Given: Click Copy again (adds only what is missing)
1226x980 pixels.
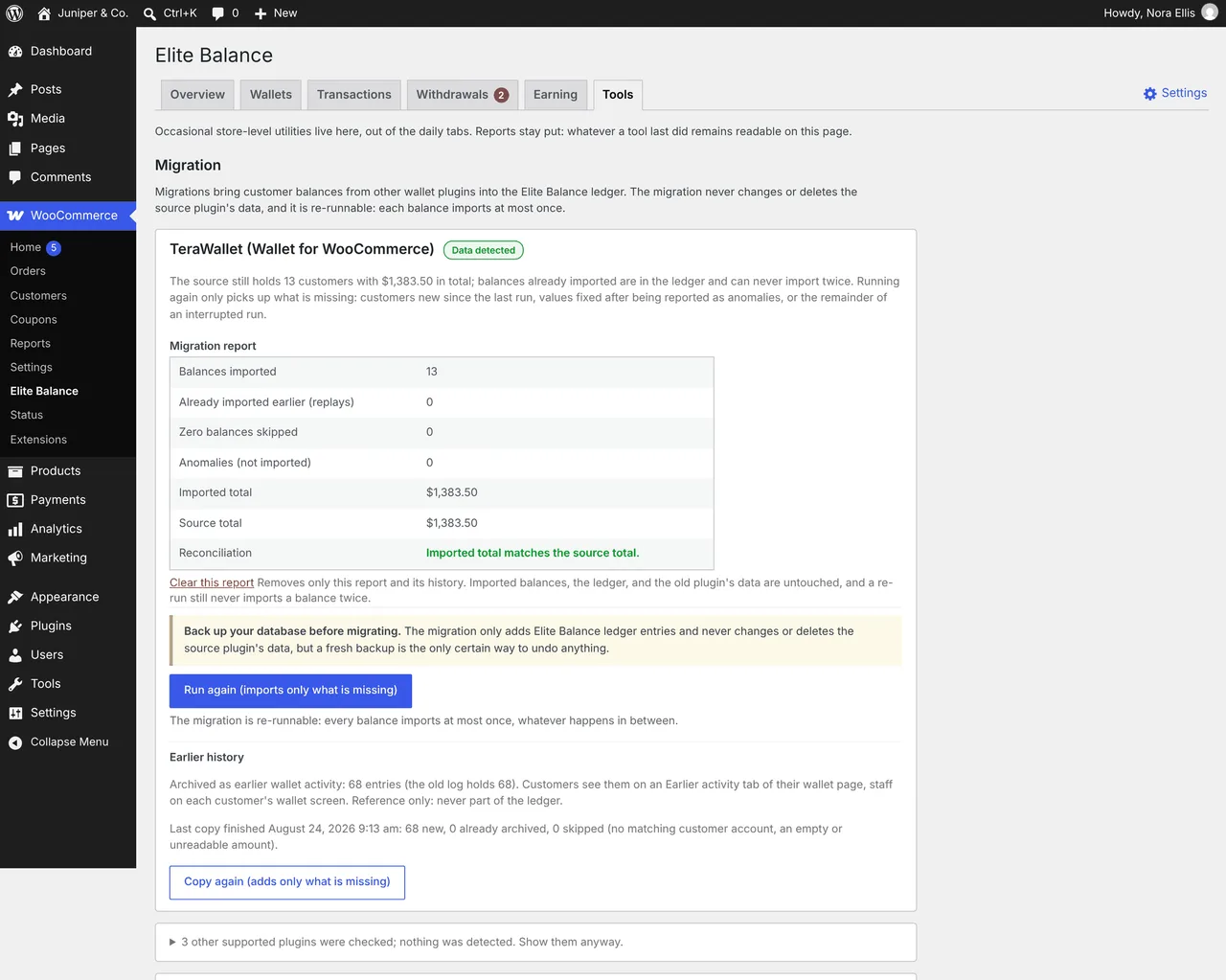Looking at the screenshot, I should pos(287,882).
